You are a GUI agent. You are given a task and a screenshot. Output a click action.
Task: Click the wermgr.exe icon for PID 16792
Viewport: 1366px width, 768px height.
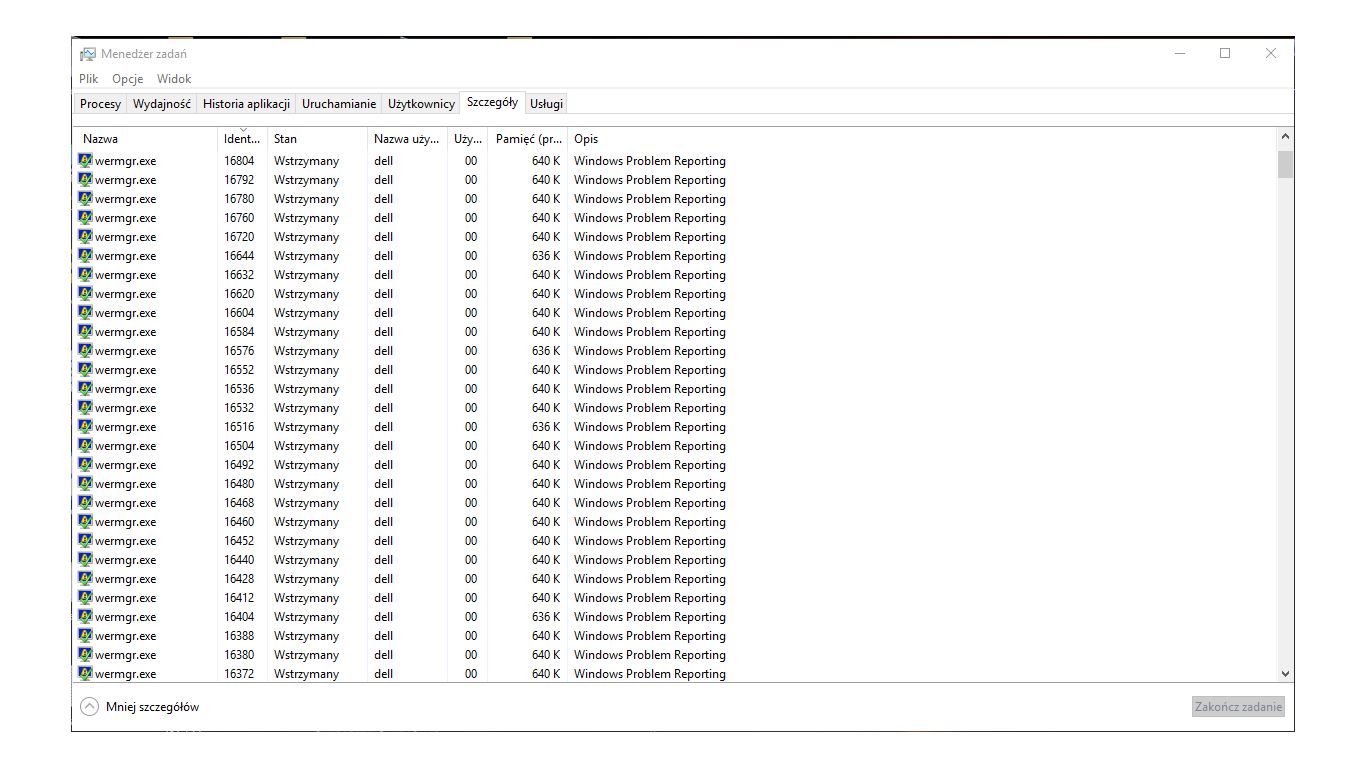(x=85, y=179)
